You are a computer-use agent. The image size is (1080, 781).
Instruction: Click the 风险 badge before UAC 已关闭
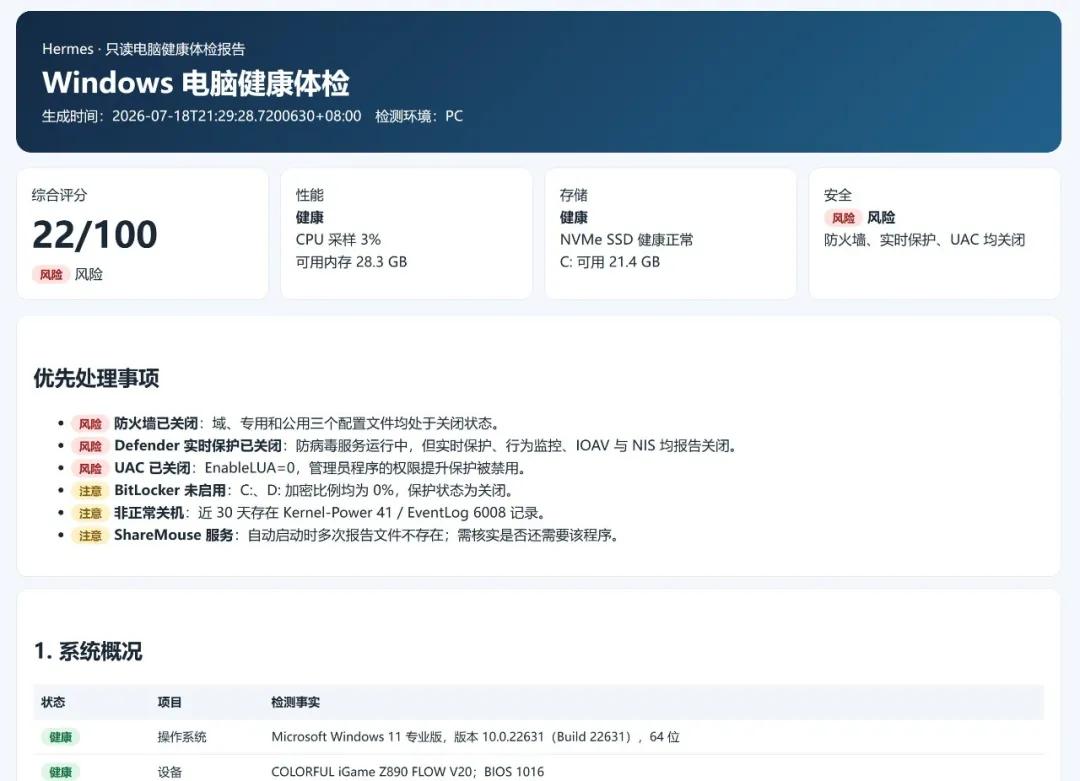point(90,468)
